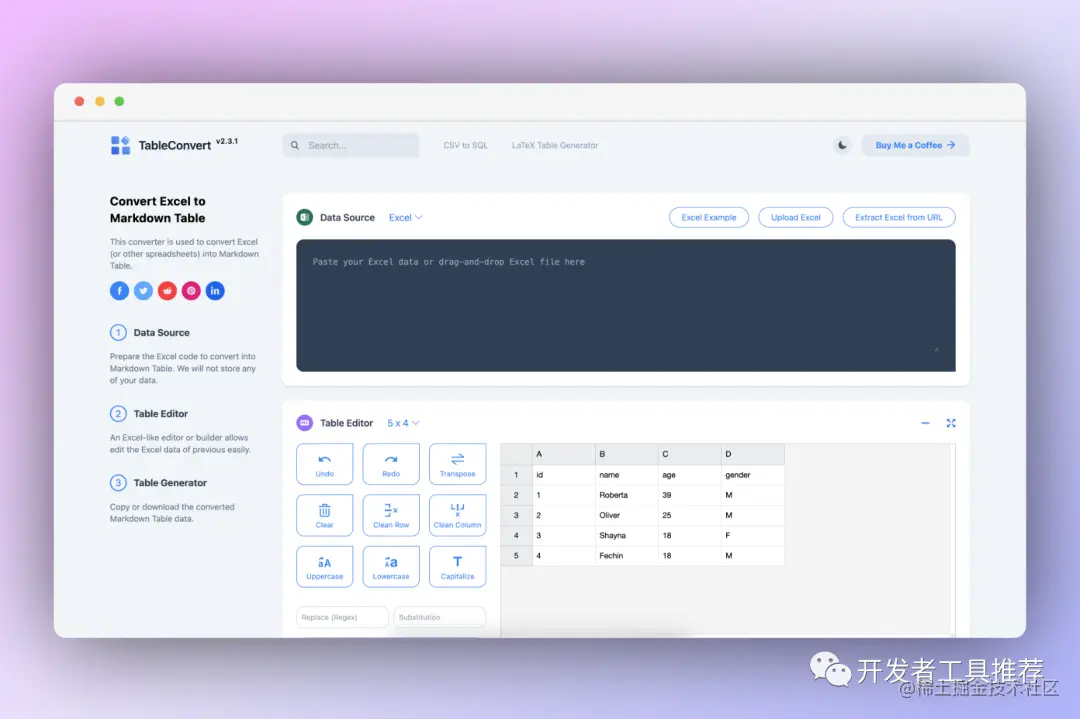Image resolution: width=1080 pixels, height=719 pixels.
Task: Select row 1 header
Action: pyautogui.click(x=516, y=475)
